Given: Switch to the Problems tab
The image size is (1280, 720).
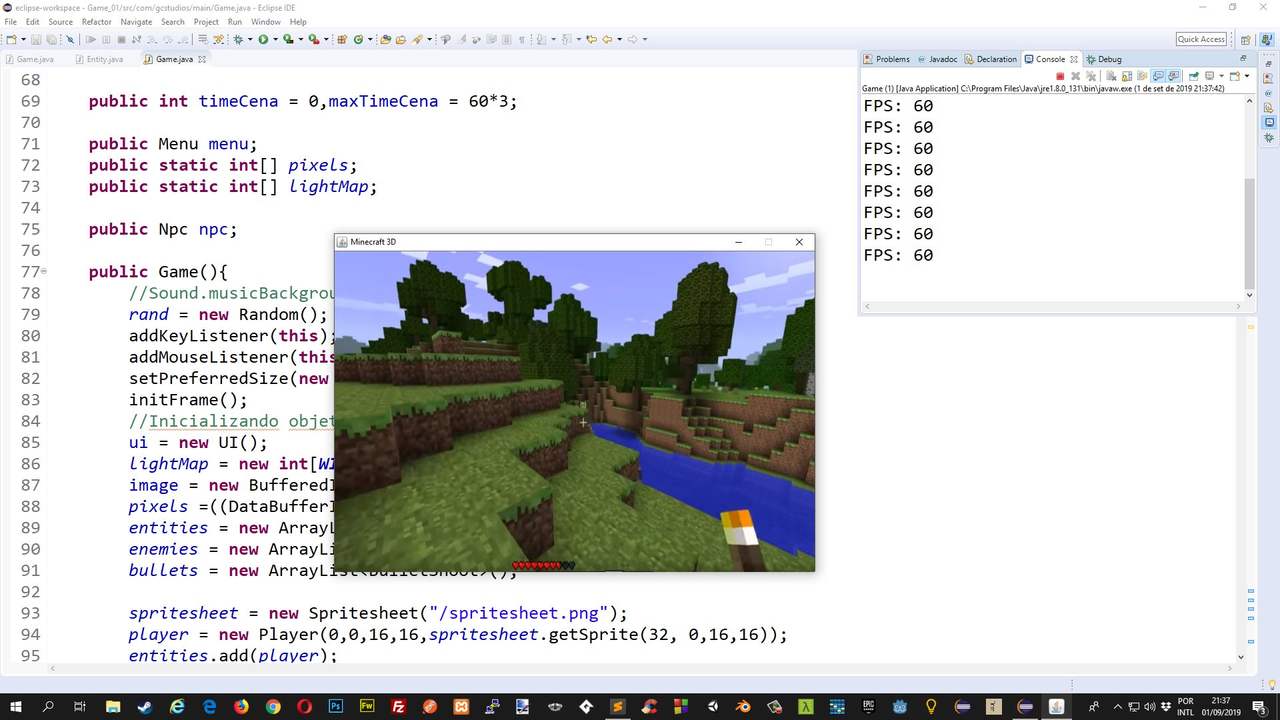Looking at the screenshot, I should 887,59.
